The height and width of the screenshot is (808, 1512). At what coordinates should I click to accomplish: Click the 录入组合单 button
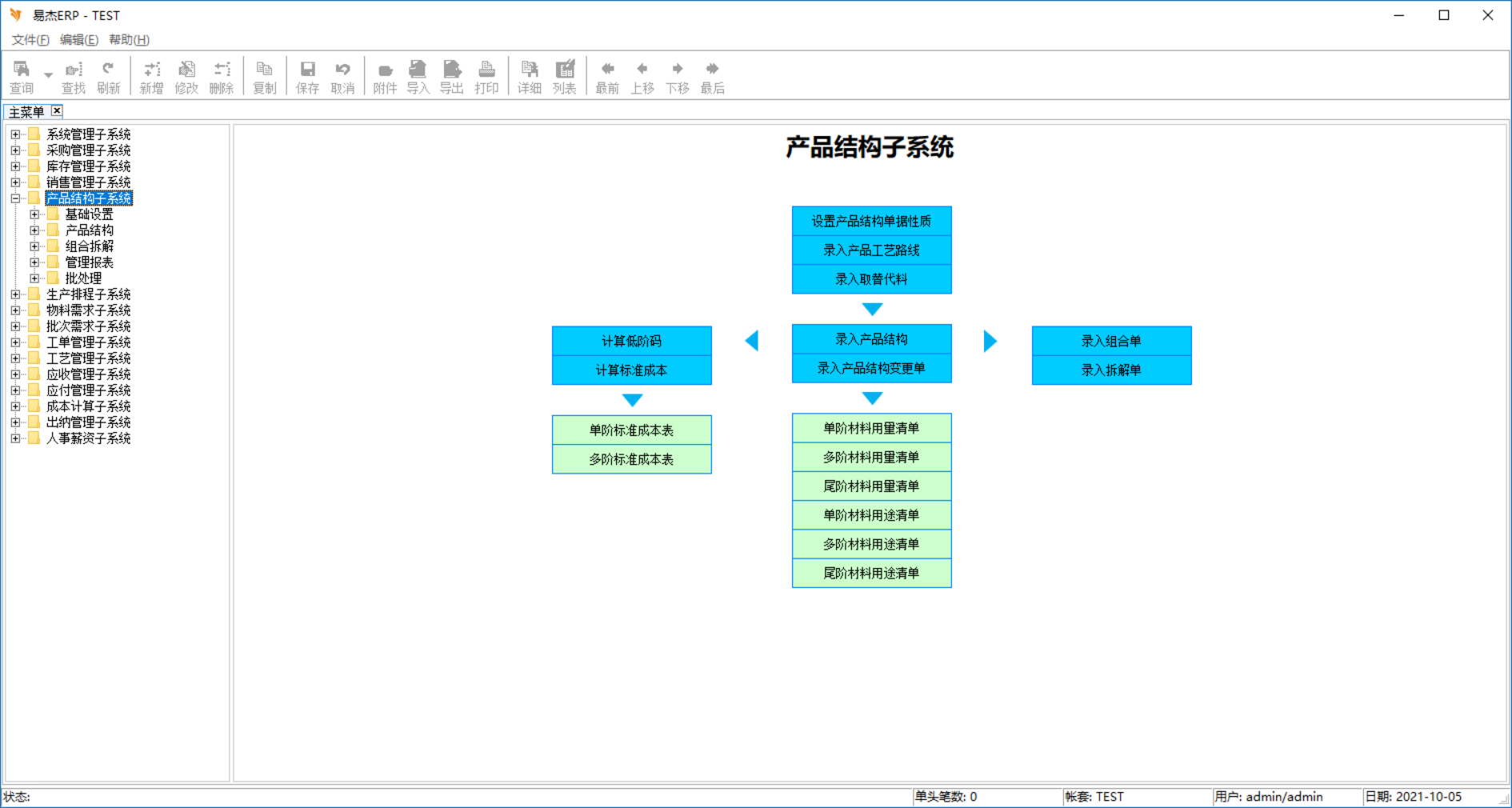(x=1111, y=341)
